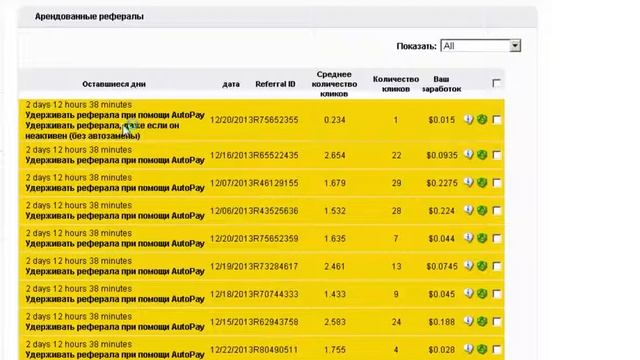
Task: Recycle referral R46129155 with green icon
Action: tap(482, 182)
